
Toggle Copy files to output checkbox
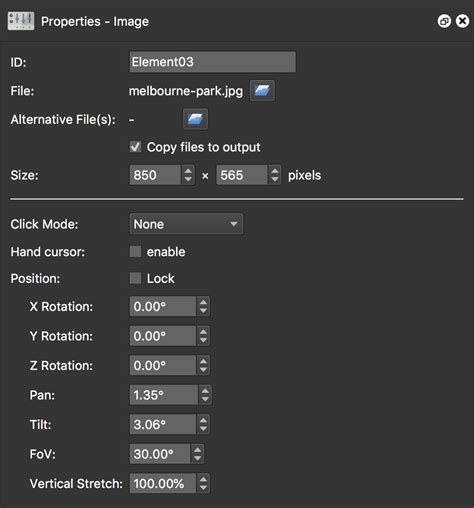click(135, 147)
